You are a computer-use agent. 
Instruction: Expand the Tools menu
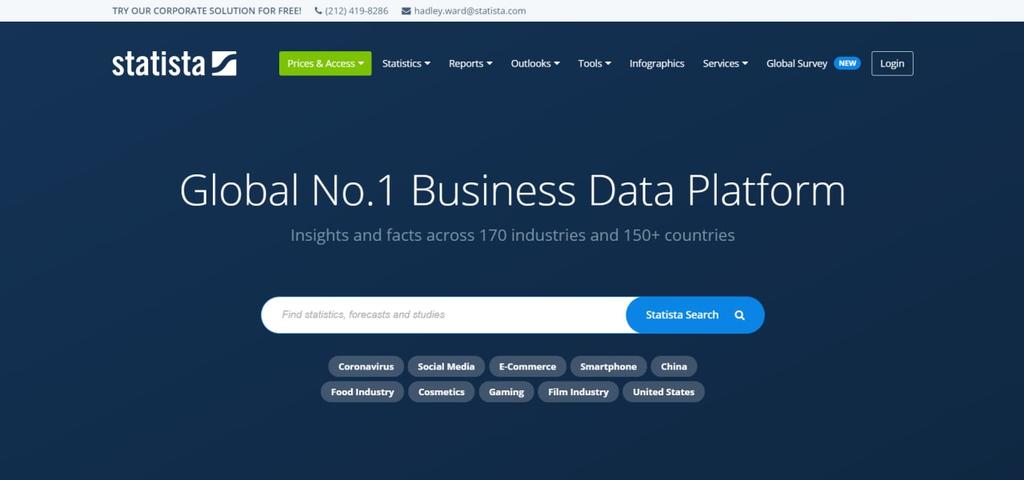click(594, 63)
